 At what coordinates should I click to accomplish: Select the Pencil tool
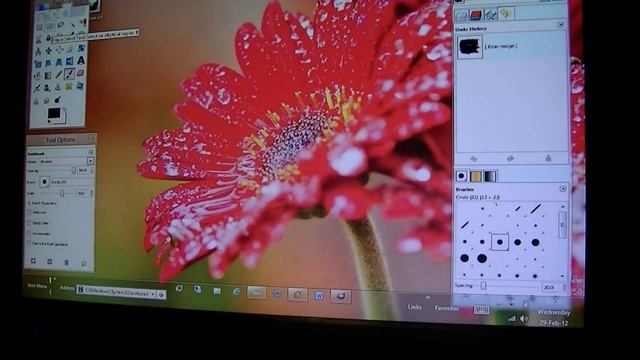tap(58, 75)
